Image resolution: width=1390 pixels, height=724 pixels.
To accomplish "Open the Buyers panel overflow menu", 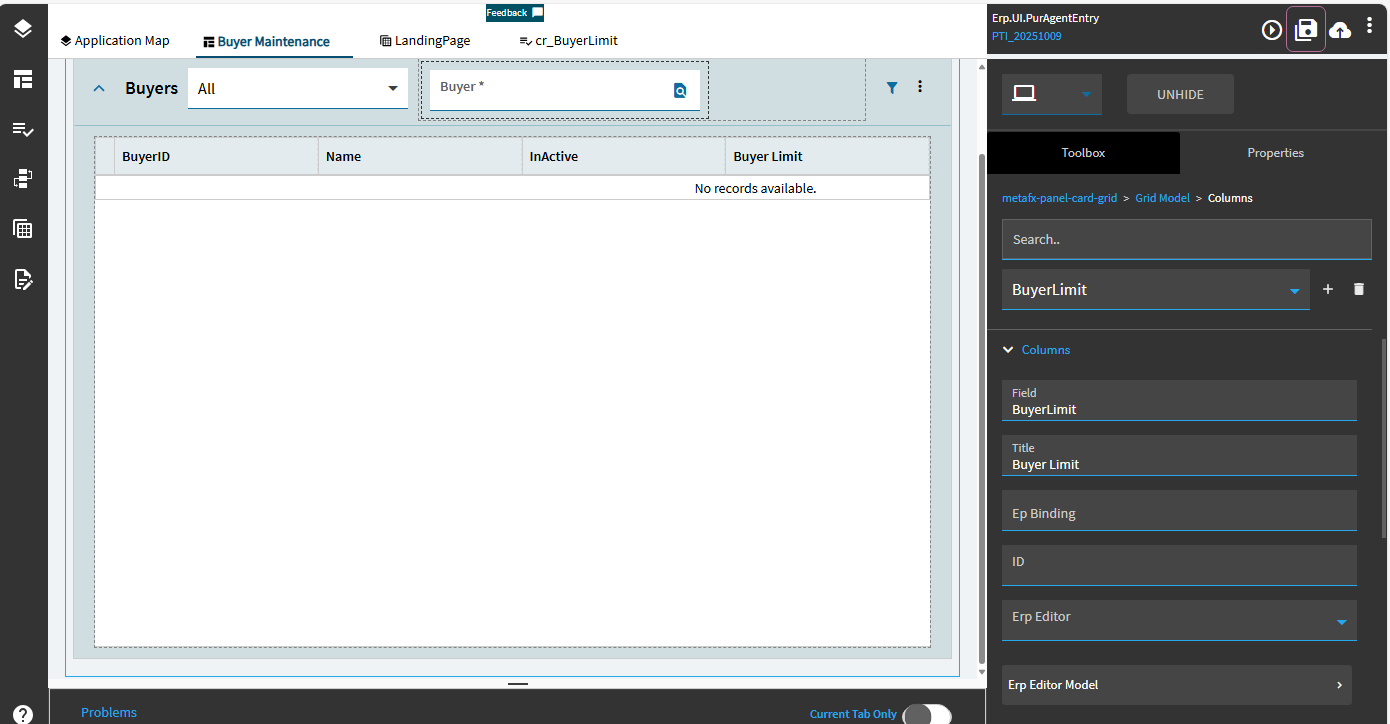I will point(920,87).
